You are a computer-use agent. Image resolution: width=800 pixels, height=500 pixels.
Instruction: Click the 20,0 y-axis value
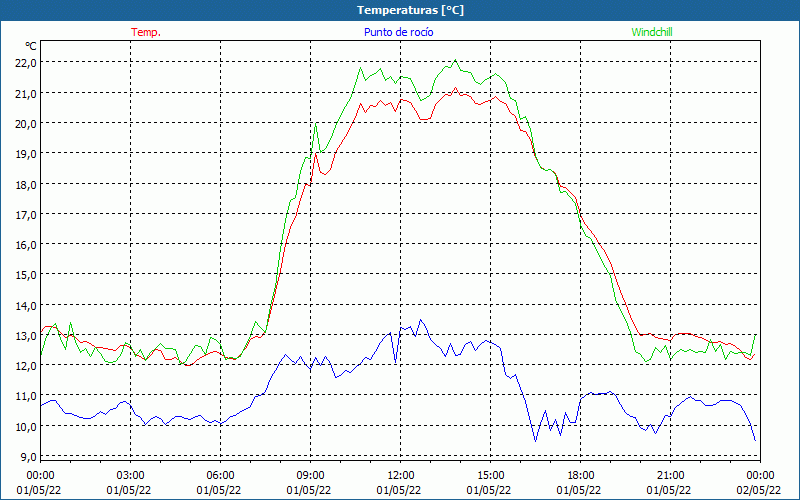[x=27, y=123]
